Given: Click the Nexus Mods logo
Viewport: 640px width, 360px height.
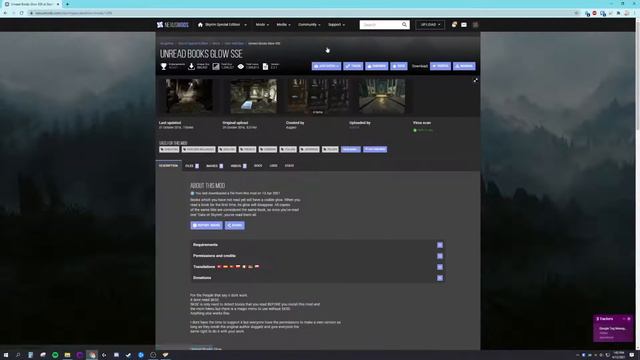Looking at the screenshot, I should (x=173, y=25).
